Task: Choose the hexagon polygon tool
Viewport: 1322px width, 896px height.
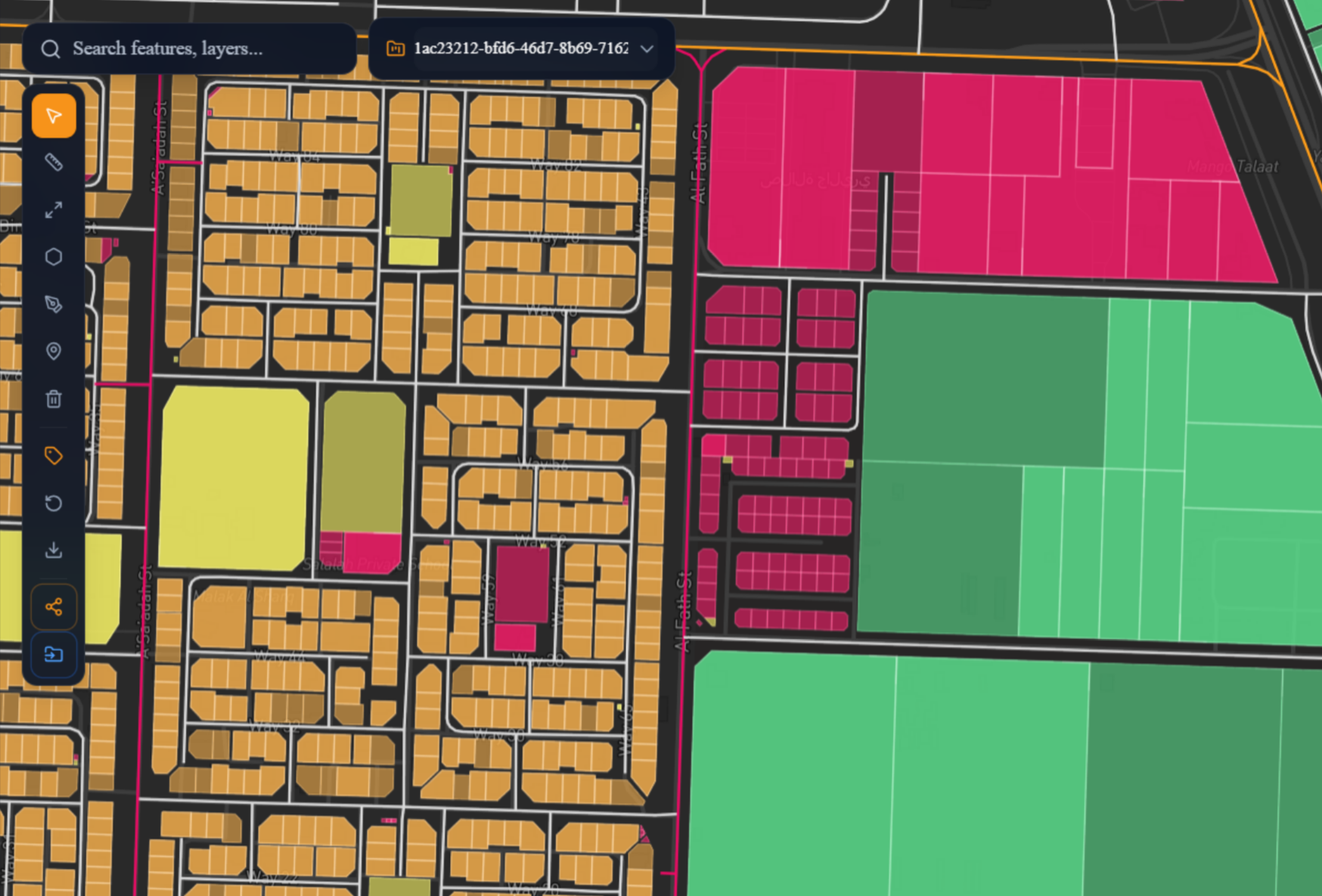Action: [x=54, y=257]
